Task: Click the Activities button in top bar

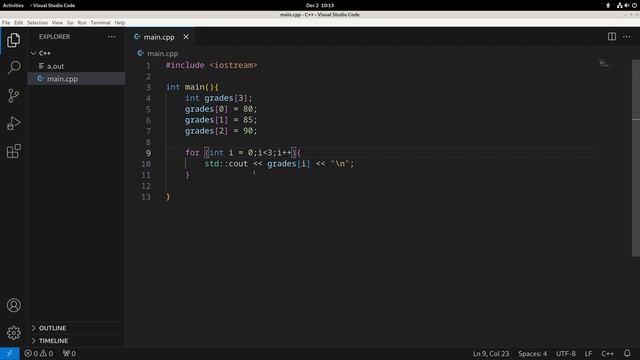Action: [13, 5]
